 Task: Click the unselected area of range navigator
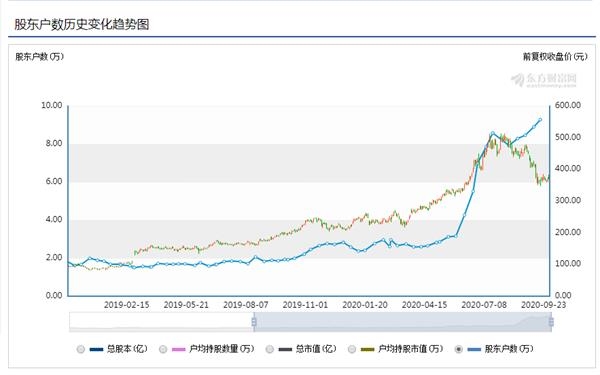(x=161, y=322)
